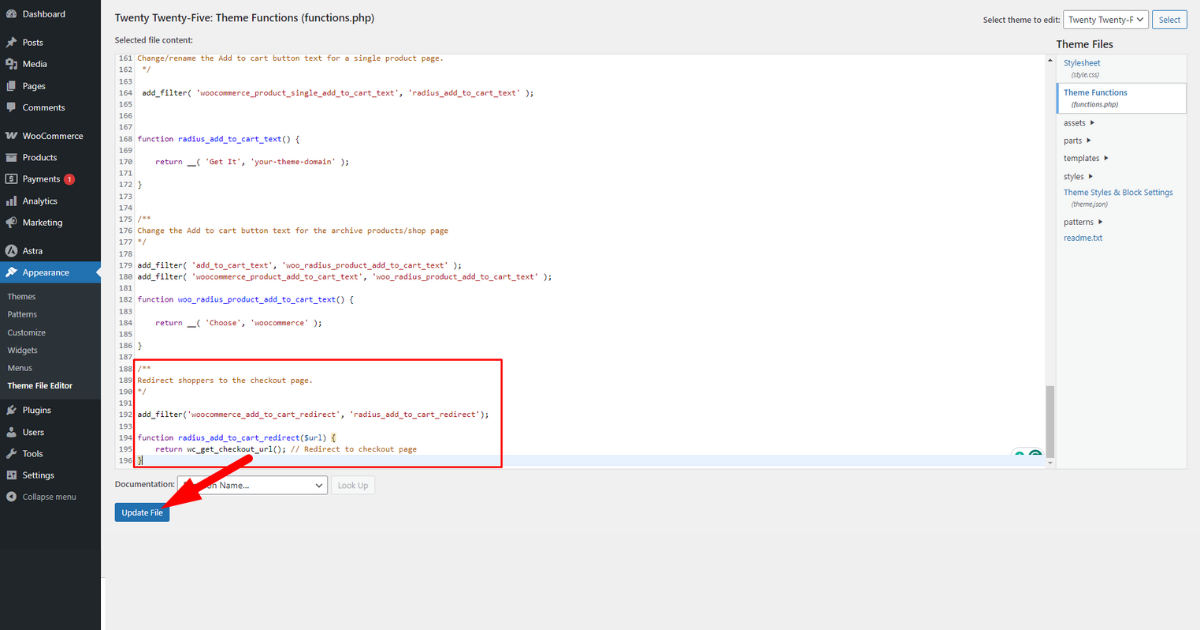This screenshot has width=1200, height=630.
Task: Expand the assets folder
Action: 1079,123
